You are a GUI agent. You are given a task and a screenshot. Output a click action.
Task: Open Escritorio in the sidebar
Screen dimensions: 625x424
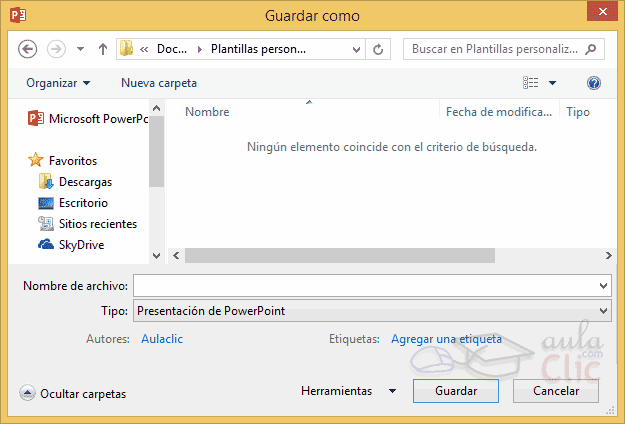tap(83, 203)
